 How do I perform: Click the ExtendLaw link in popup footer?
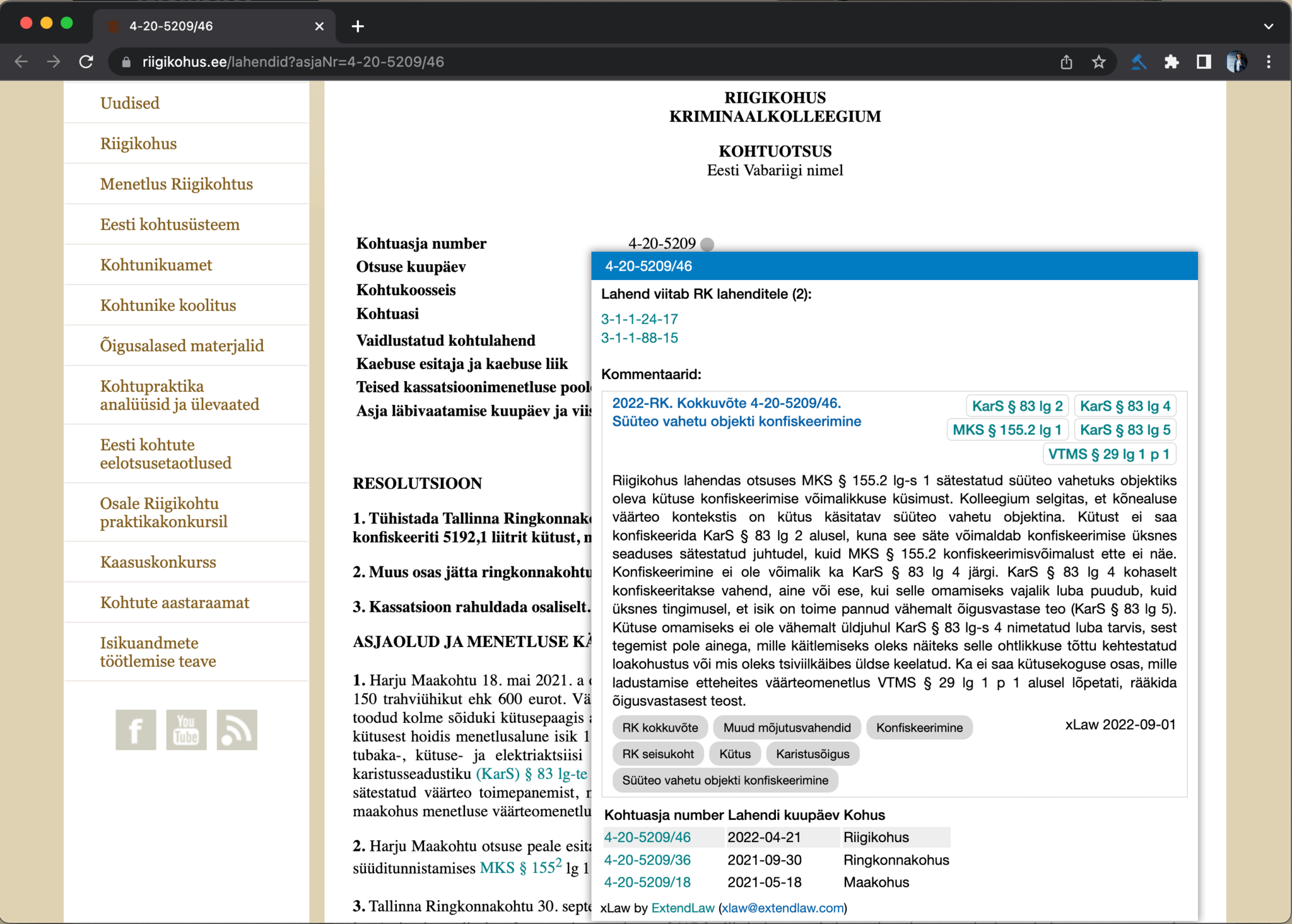(683, 908)
